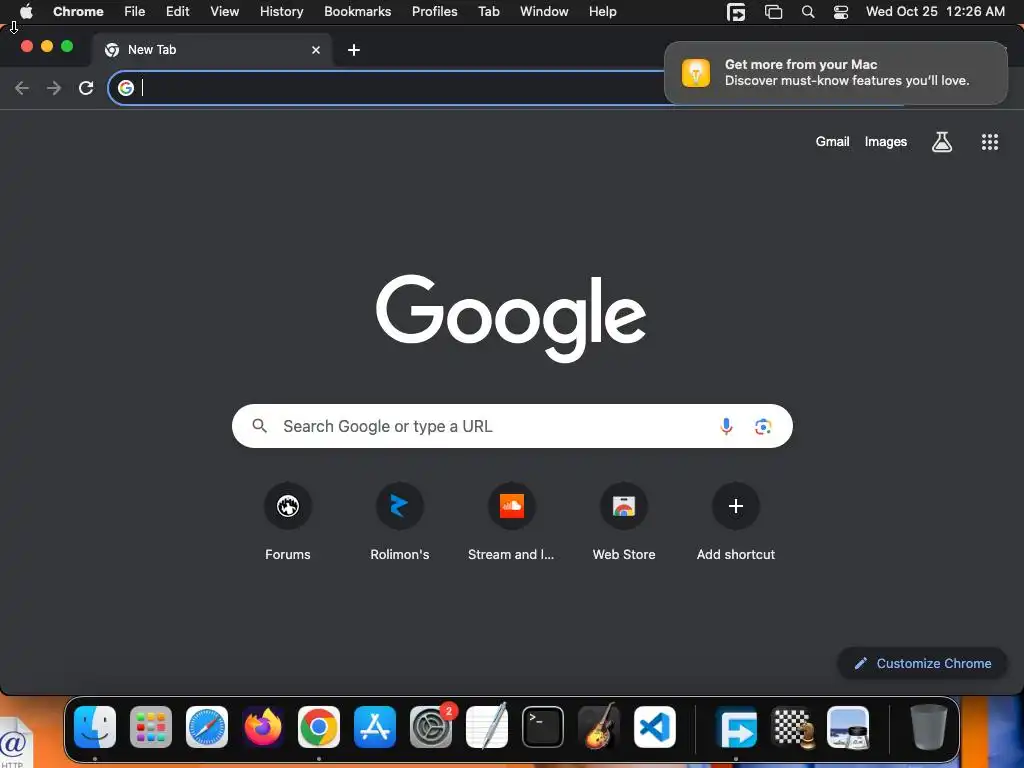
Task: Open the Tab menu
Action: [489, 12]
